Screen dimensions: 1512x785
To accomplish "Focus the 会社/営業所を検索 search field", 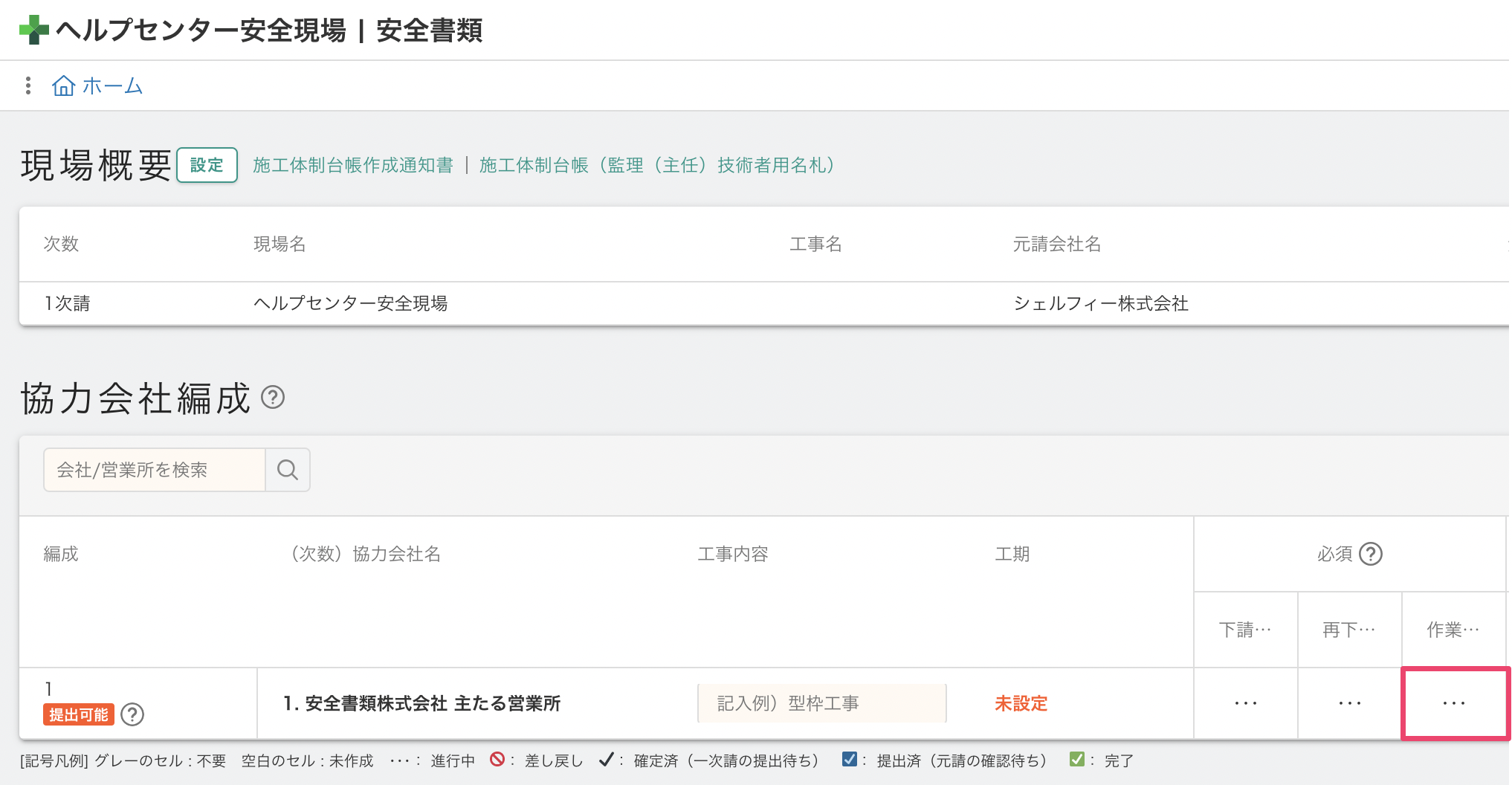I will click(155, 470).
